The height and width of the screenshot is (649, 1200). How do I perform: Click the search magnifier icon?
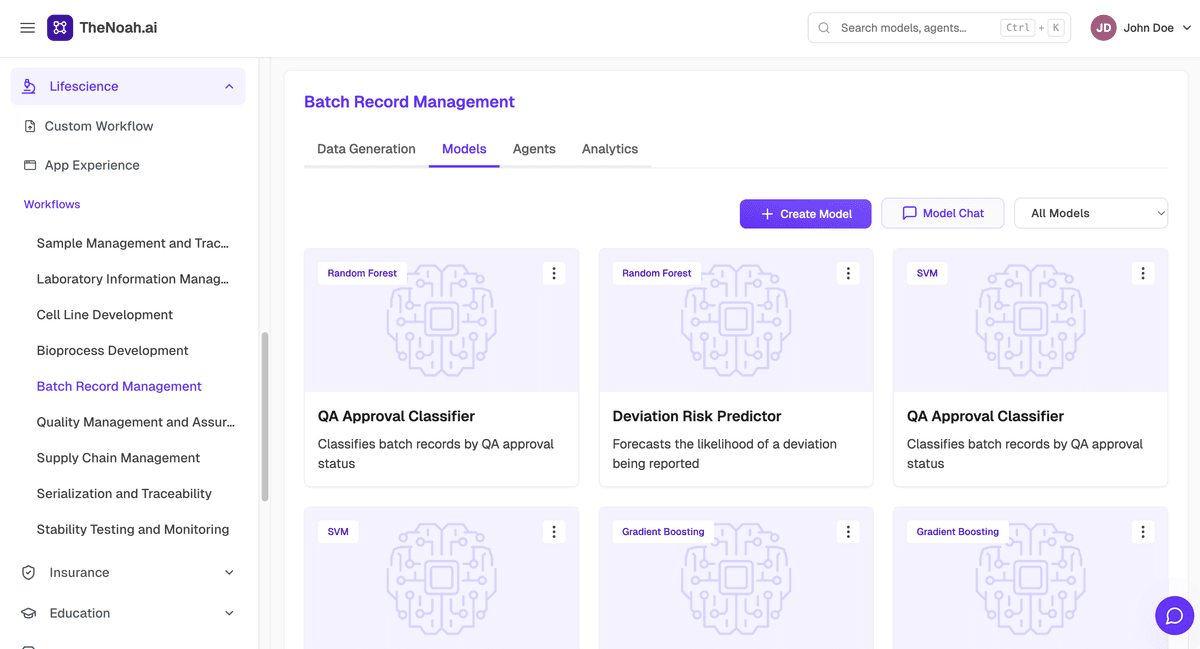[x=825, y=28]
